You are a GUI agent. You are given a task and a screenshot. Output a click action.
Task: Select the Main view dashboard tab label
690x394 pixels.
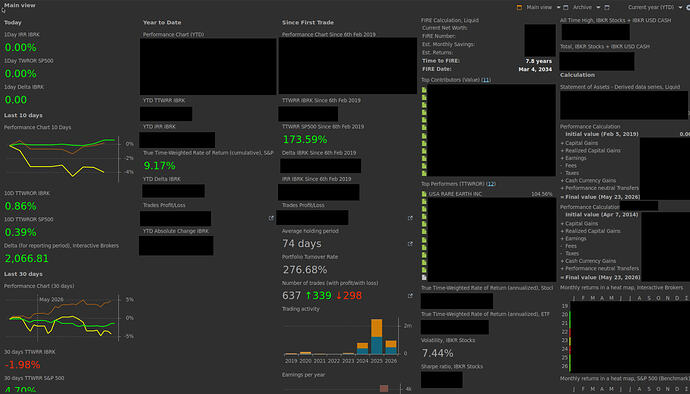coord(539,7)
